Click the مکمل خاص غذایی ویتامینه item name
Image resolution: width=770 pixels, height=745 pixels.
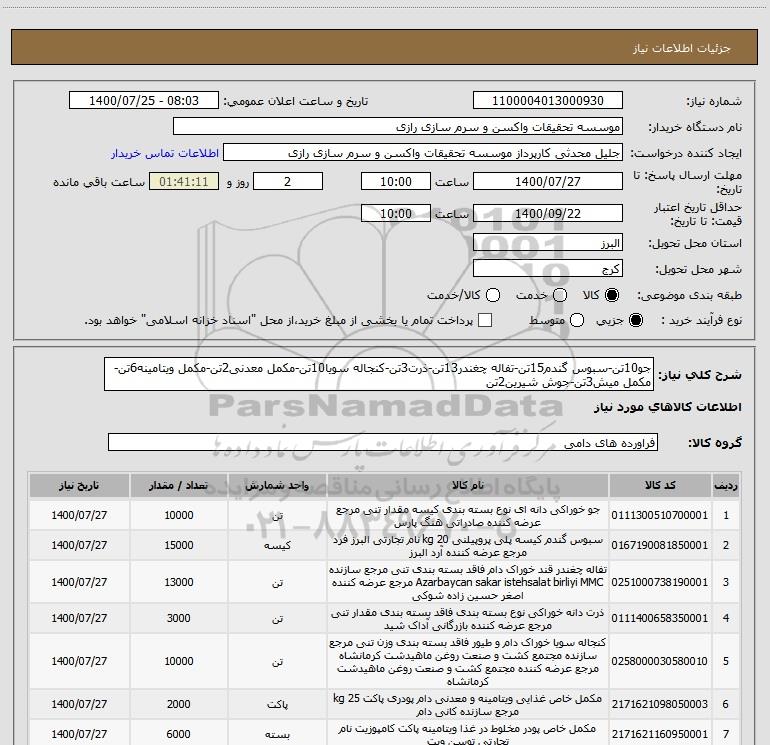[x=468, y=705]
